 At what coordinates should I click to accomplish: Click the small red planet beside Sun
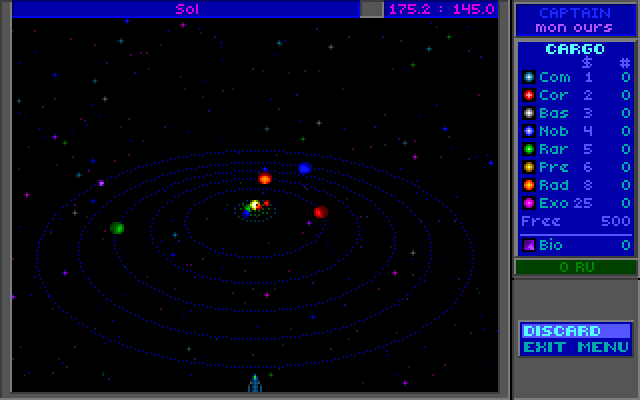[x=267, y=203]
